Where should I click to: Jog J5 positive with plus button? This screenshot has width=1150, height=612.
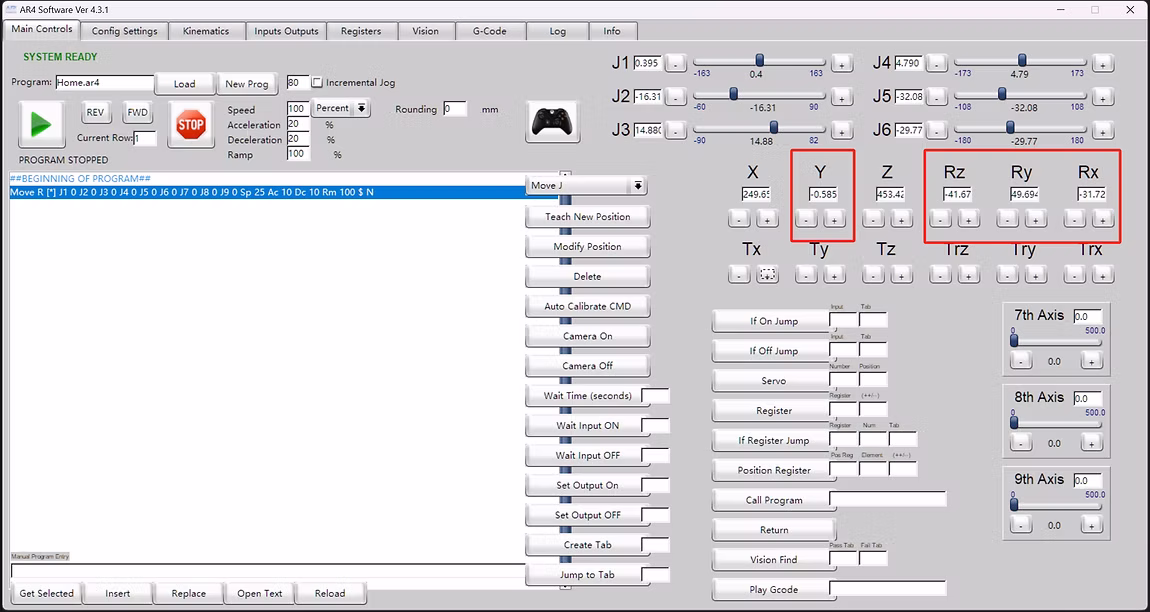(x=1102, y=98)
